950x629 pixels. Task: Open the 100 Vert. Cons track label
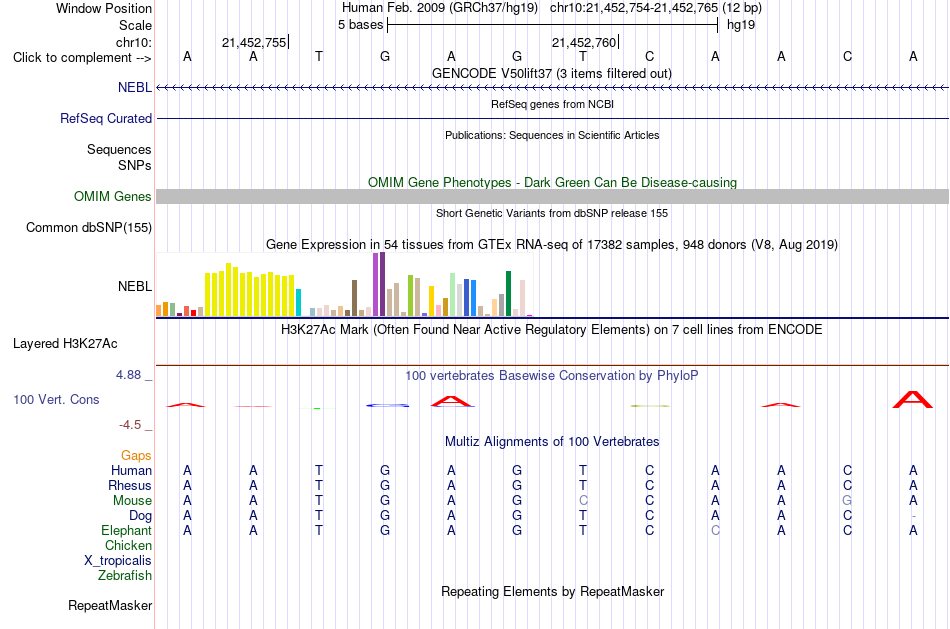point(56,399)
